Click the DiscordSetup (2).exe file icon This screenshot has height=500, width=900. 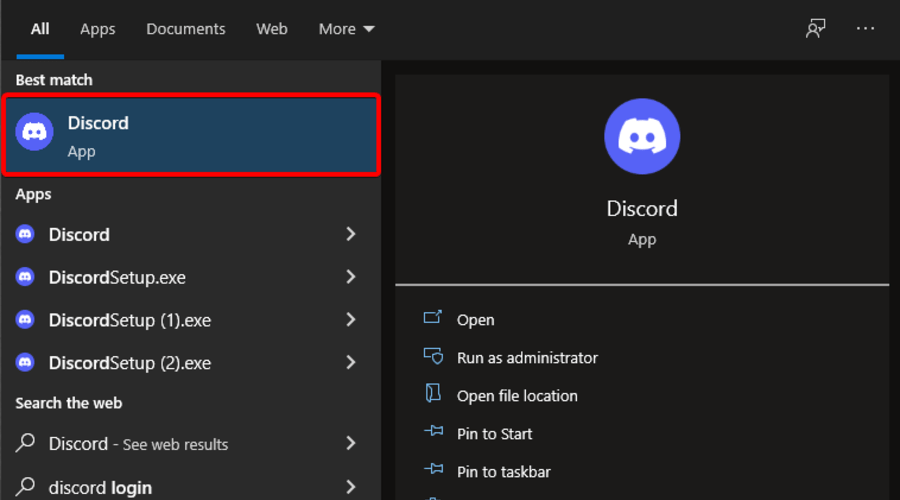tap(26, 363)
